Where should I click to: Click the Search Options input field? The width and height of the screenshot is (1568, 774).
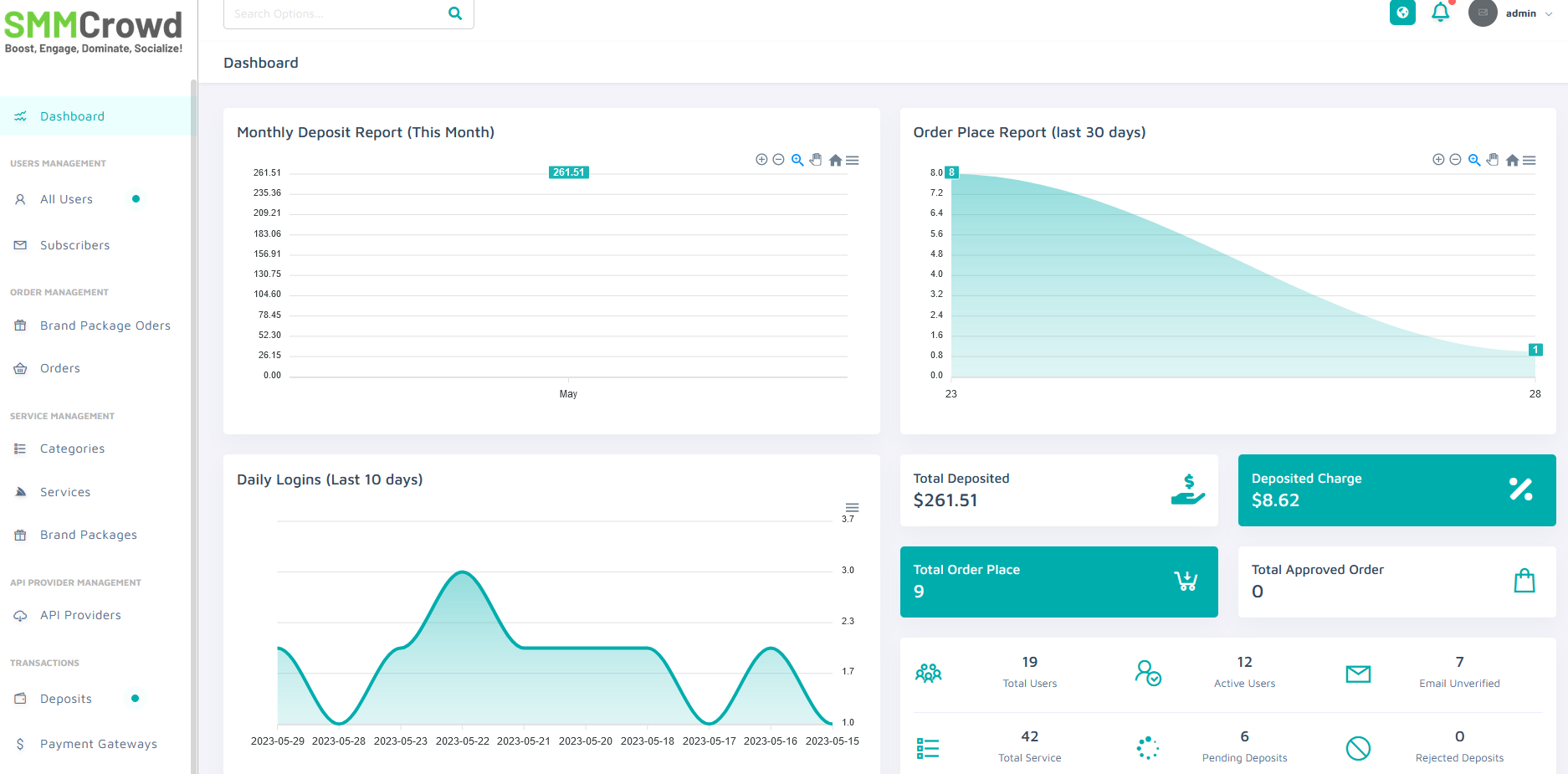(x=335, y=13)
